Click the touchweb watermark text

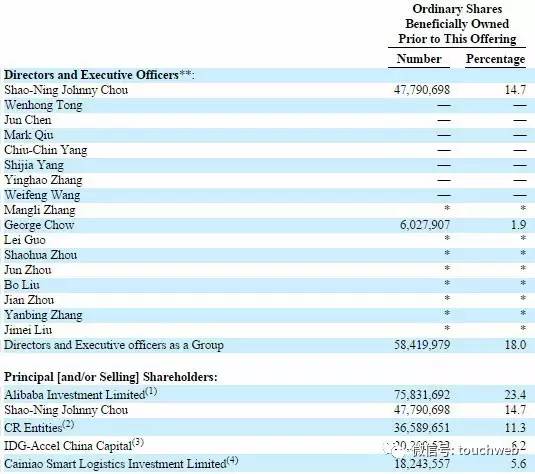(489, 450)
